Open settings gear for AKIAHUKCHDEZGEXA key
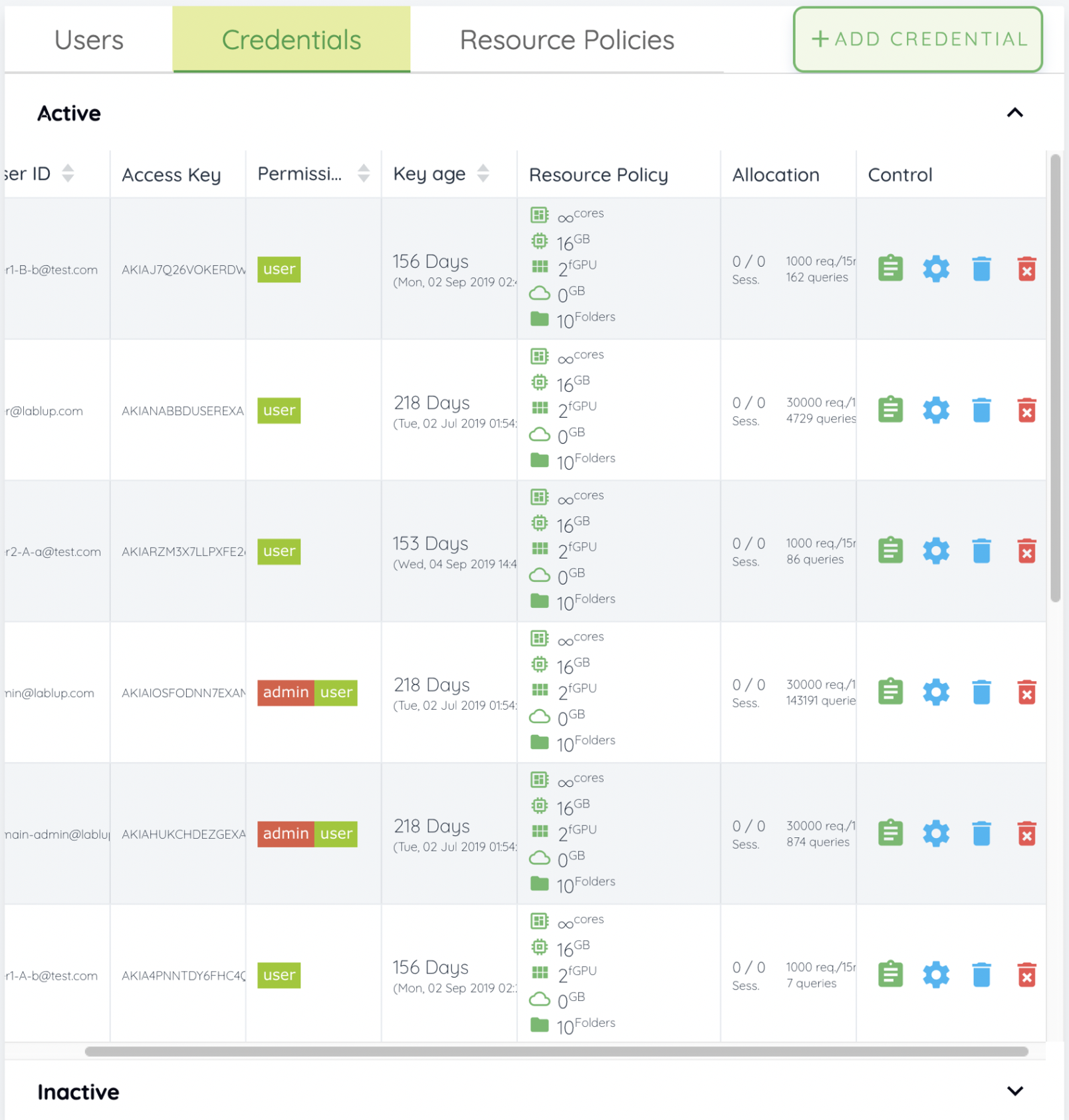Screen dimensions: 1069x1120 tap(936, 833)
